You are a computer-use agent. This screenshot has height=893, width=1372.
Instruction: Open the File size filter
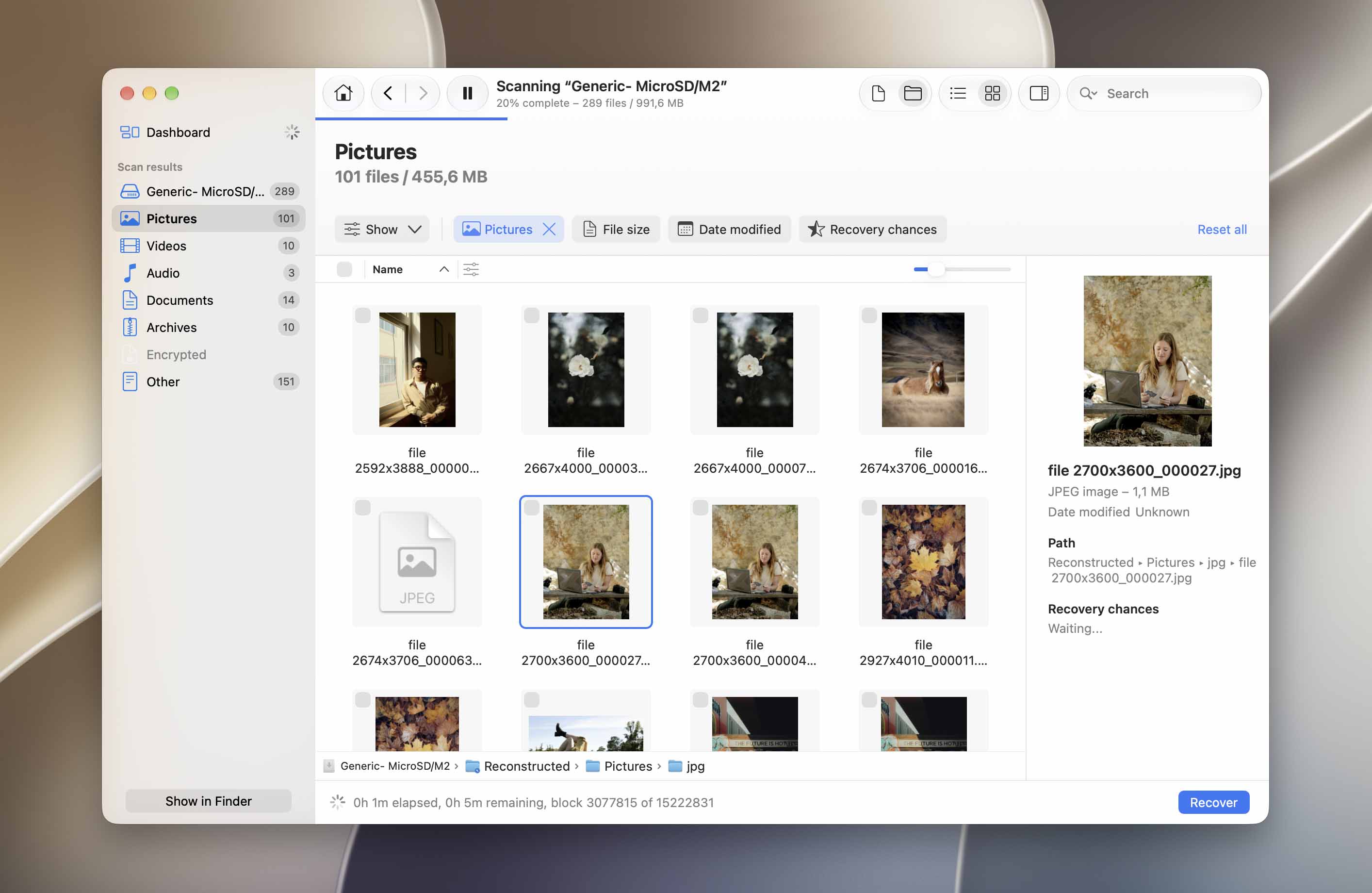pyautogui.click(x=616, y=230)
